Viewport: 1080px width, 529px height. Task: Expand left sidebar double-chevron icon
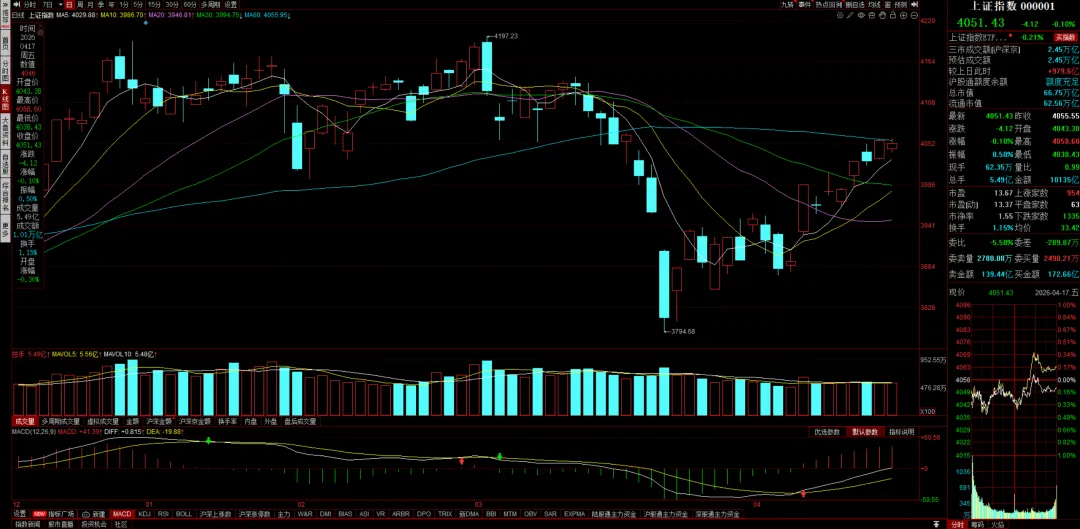click(6, 5)
